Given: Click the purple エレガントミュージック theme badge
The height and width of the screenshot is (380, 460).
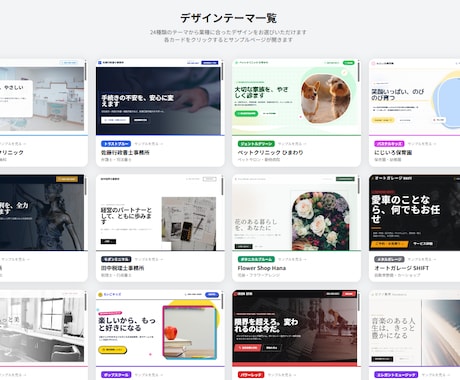Looking at the screenshot, I should pyautogui.click(x=396, y=375).
